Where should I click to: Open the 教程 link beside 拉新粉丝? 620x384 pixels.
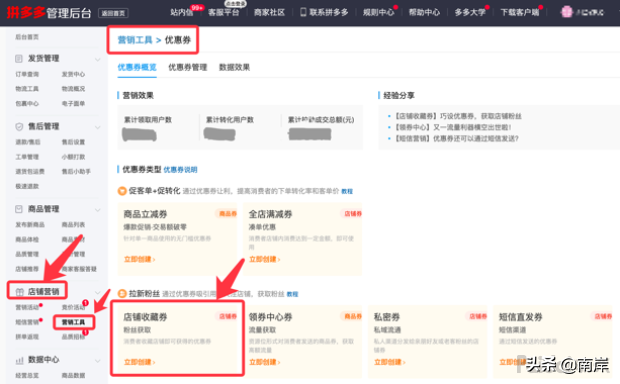click(293, 294)
